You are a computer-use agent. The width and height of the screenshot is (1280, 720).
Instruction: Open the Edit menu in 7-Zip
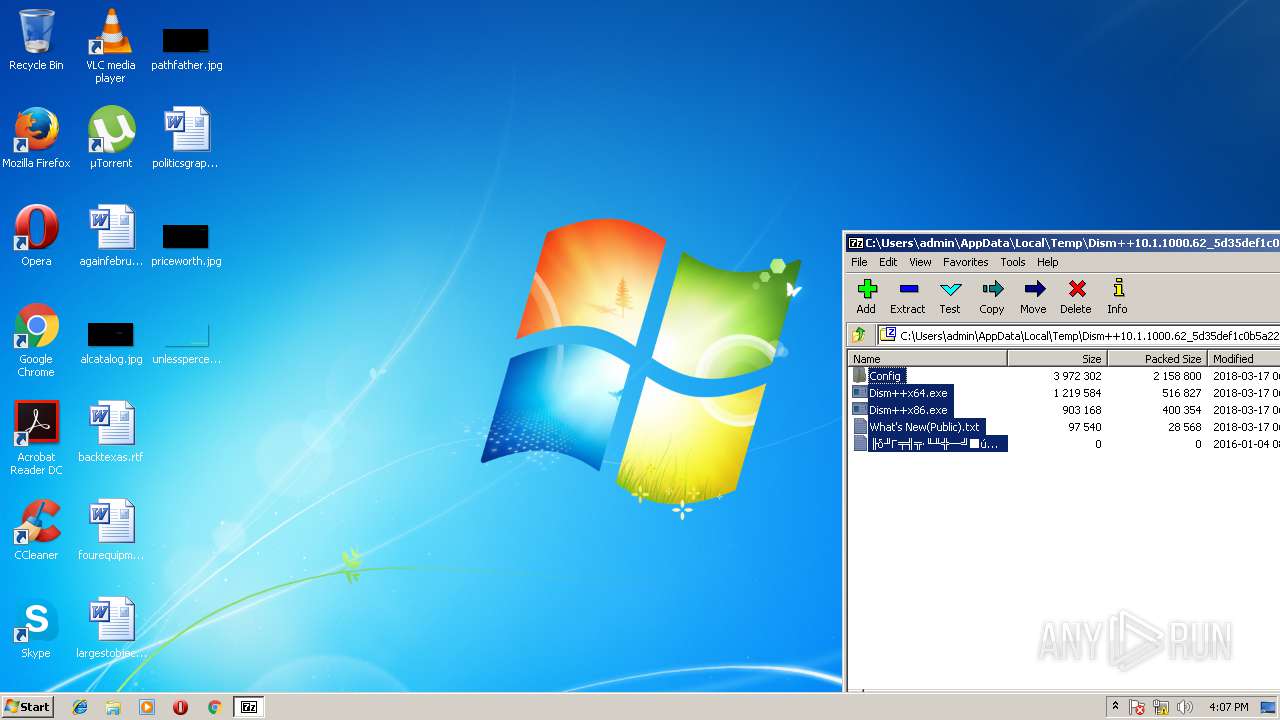click(x=888, y=262)
